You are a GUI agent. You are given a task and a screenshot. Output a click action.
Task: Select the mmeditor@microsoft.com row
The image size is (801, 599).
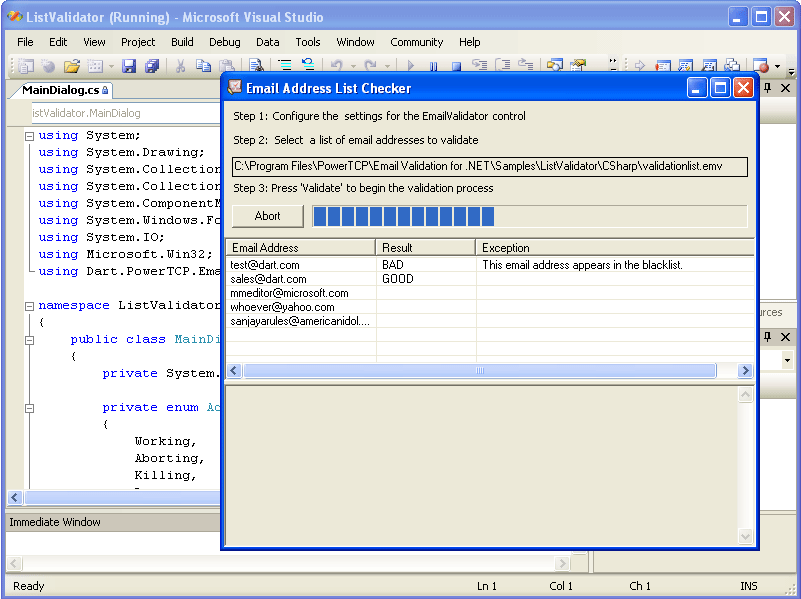[490, 293]
